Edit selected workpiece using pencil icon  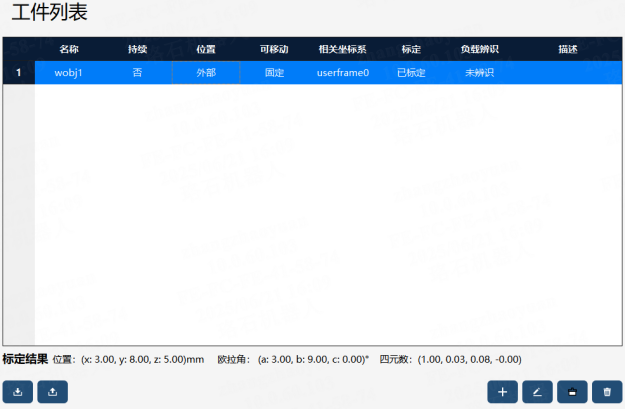pyautogui.click(x=537, y=392)
